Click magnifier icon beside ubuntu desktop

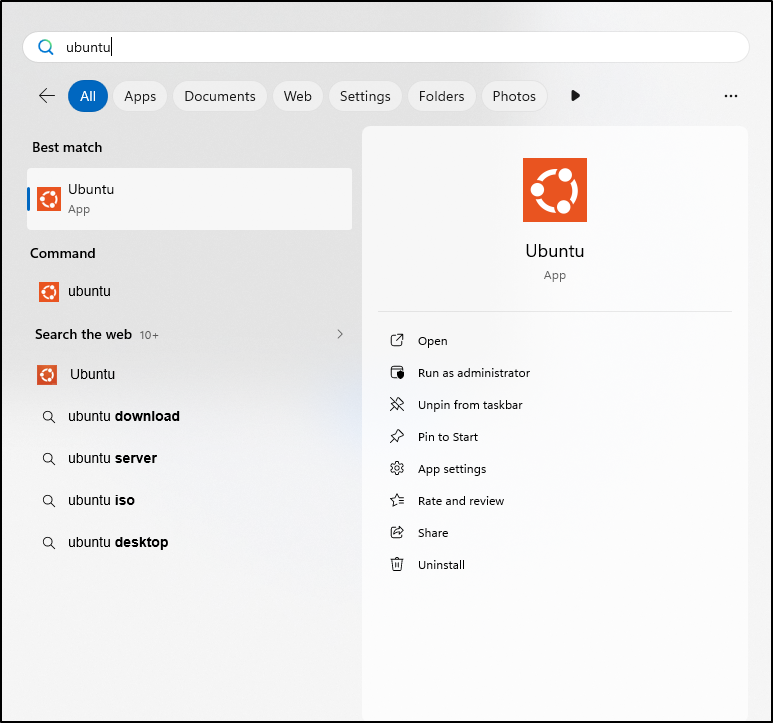tap(48, 543)
